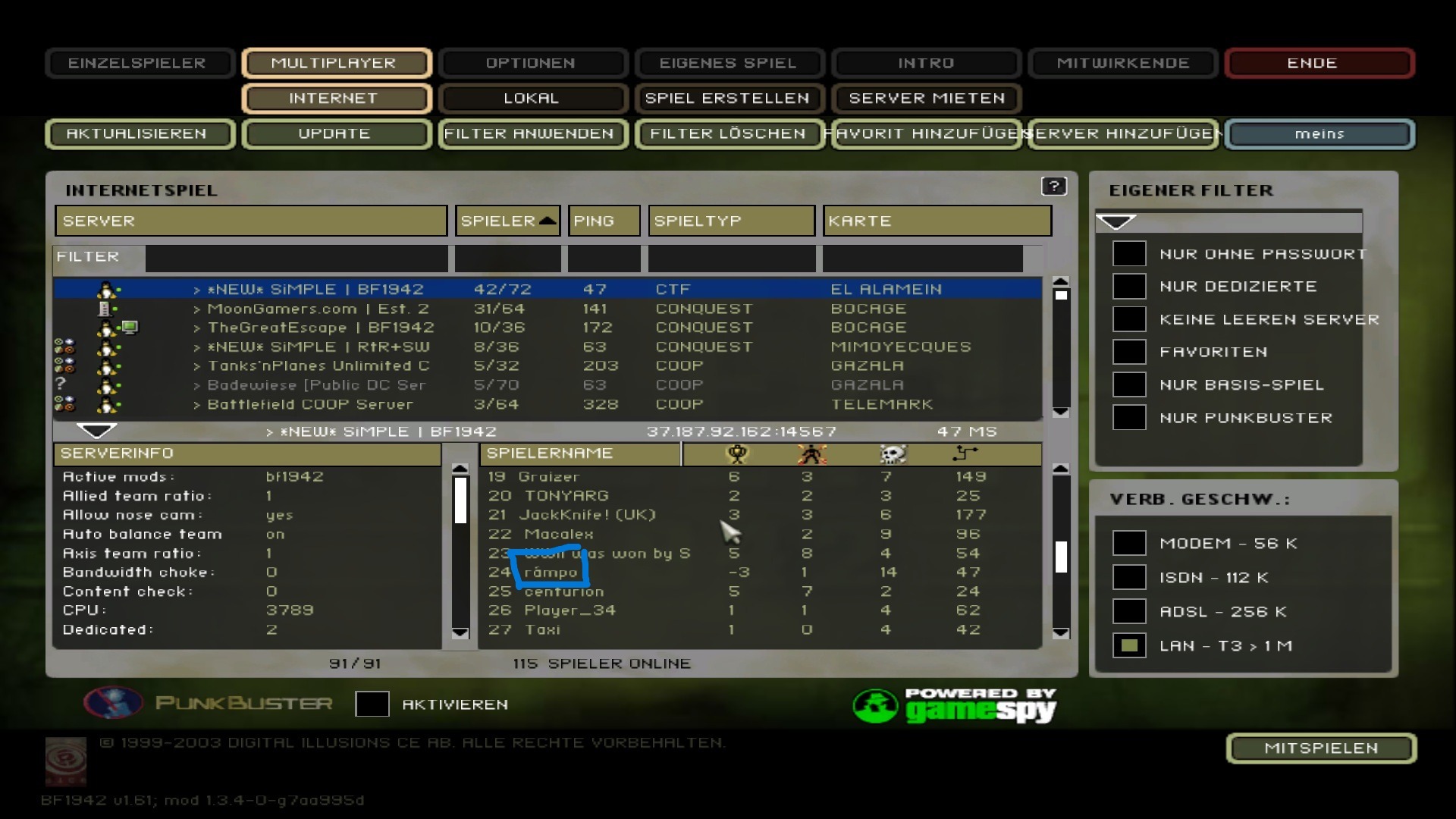Switch to the MULTIPLAYER menu
Screen dimensions: 1456x819
[337, 63]
